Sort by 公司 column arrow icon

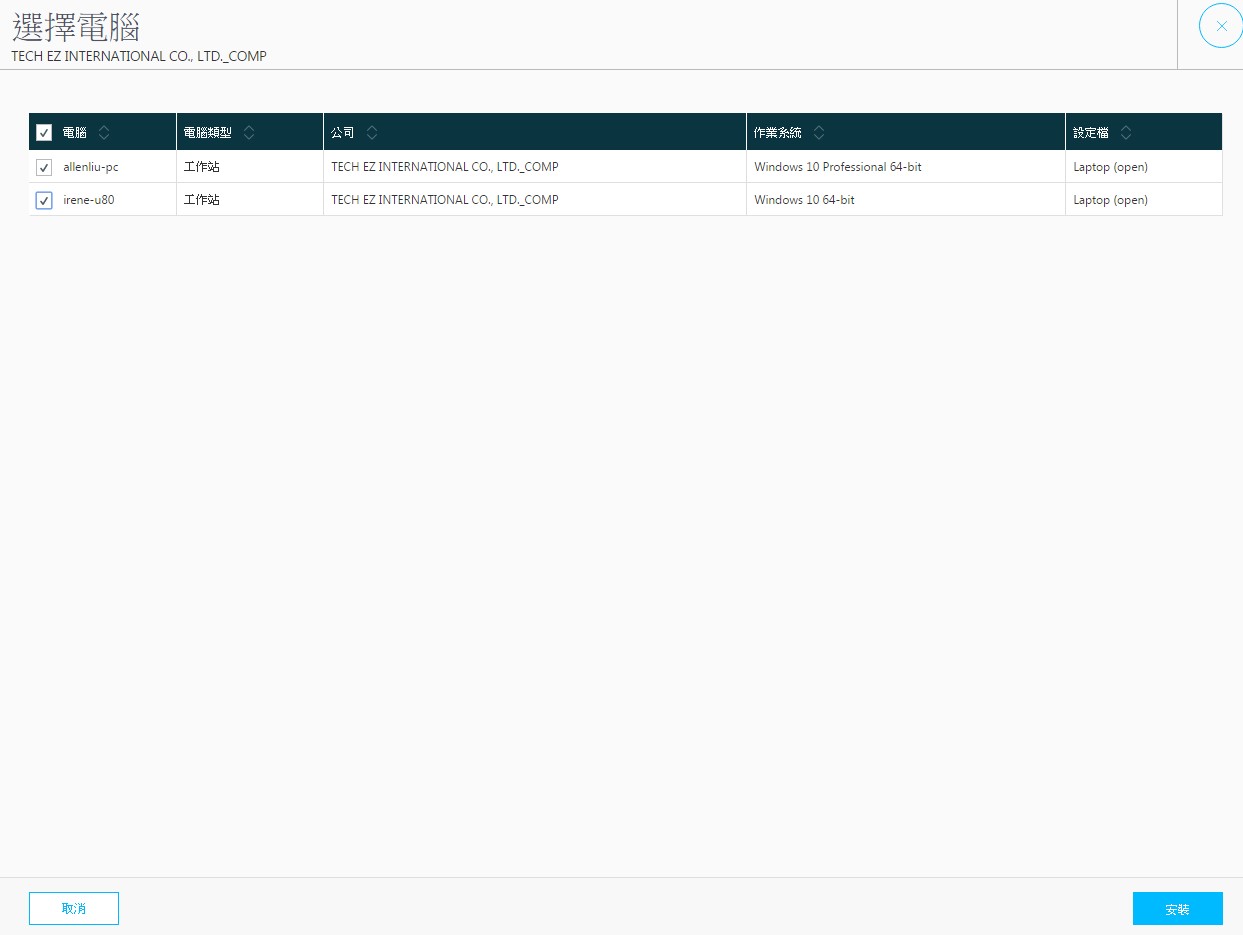(371, 132)
